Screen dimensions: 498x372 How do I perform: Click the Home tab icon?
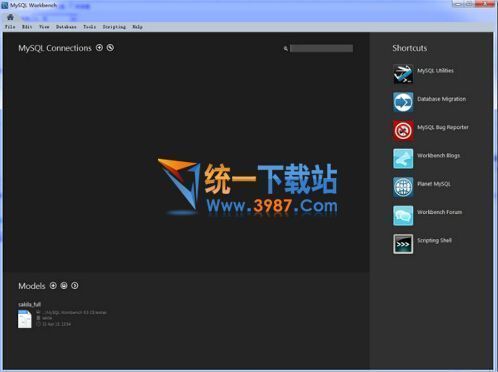click(10, 17)
